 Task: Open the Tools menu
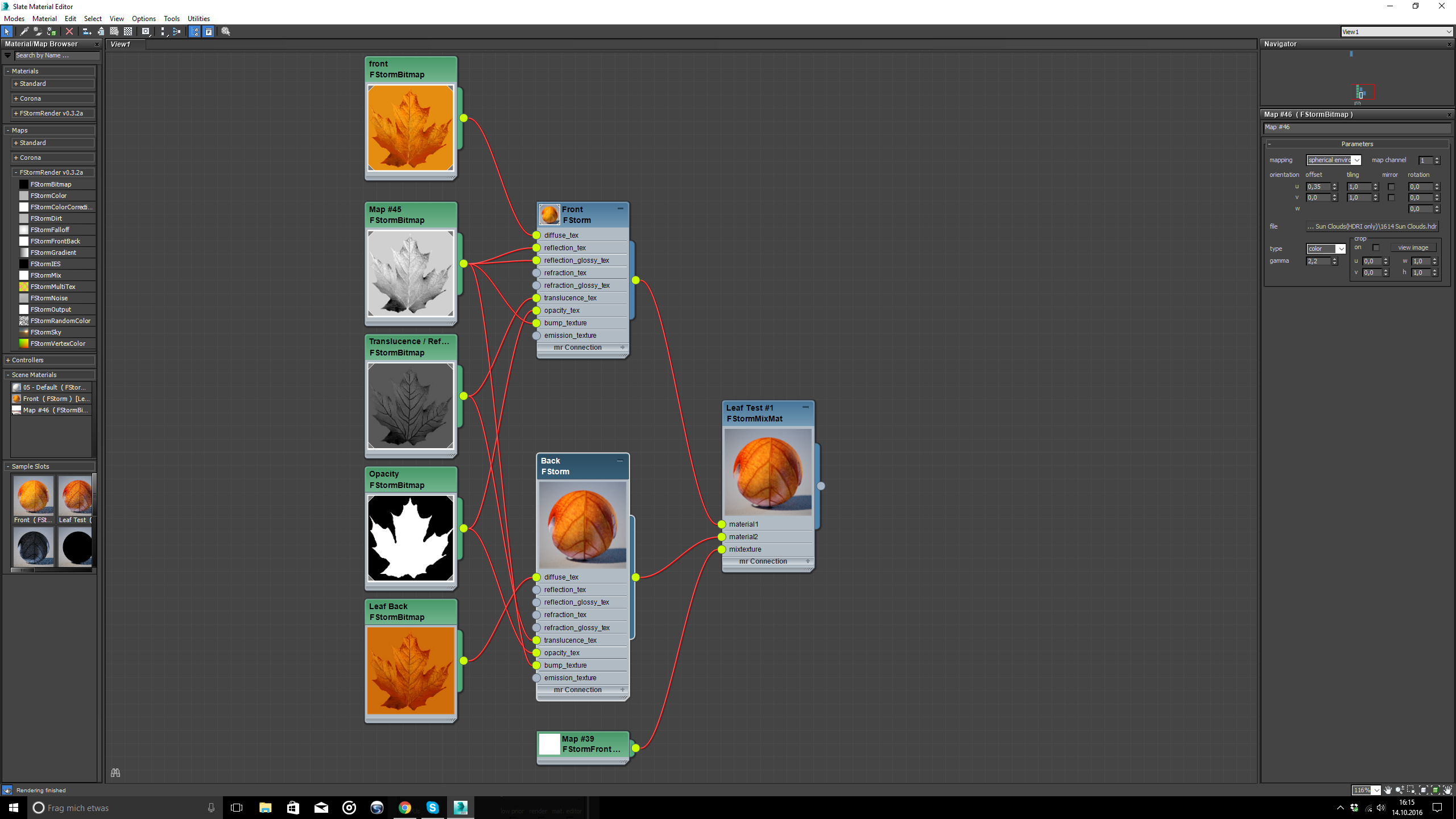tap(172, 19)
